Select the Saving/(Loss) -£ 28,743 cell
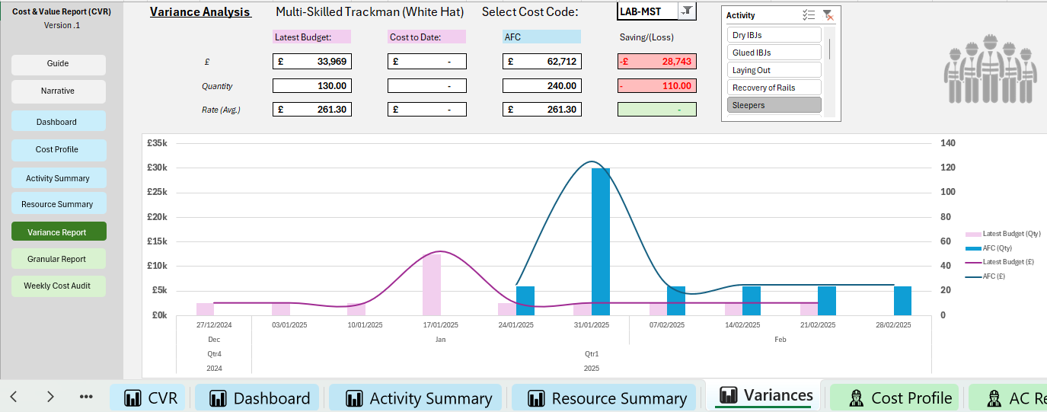Image resolution: width=1047 pixels, height=412 pixels. [x=657, y=61]
